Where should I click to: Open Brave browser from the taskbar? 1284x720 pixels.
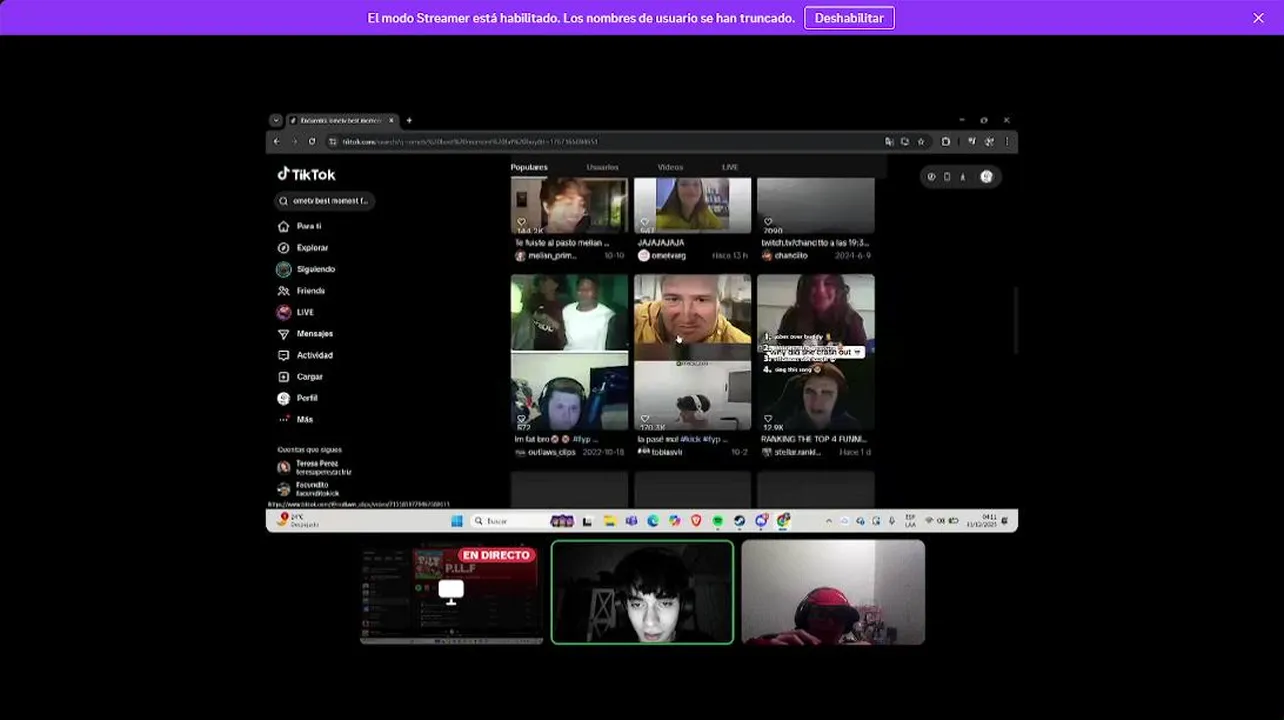point(696,521)
